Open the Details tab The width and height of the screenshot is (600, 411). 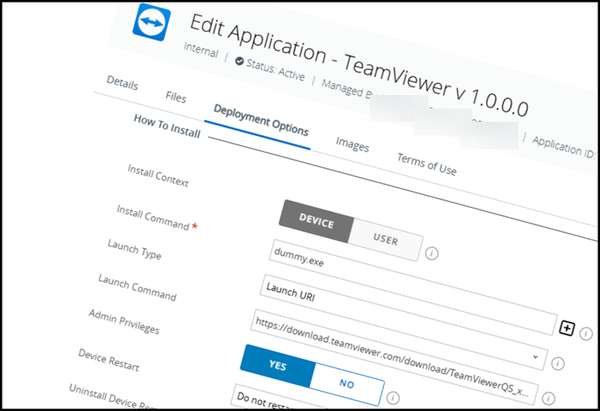point(122,83)
